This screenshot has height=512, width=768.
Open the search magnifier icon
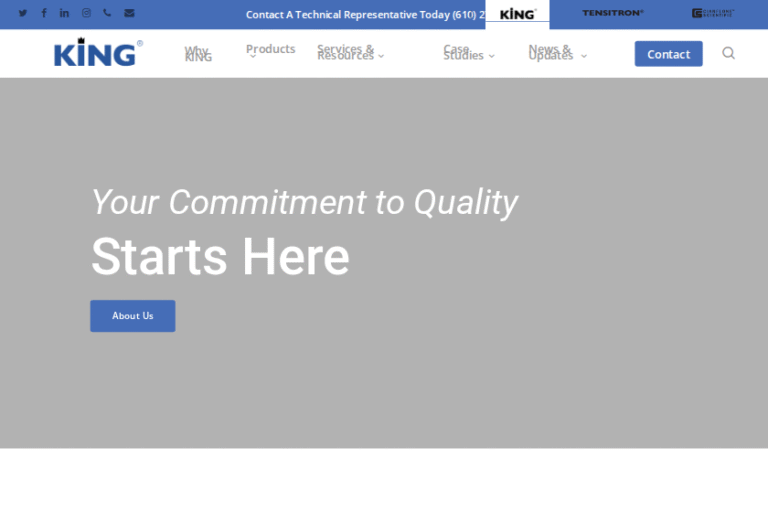pos(728,54)
